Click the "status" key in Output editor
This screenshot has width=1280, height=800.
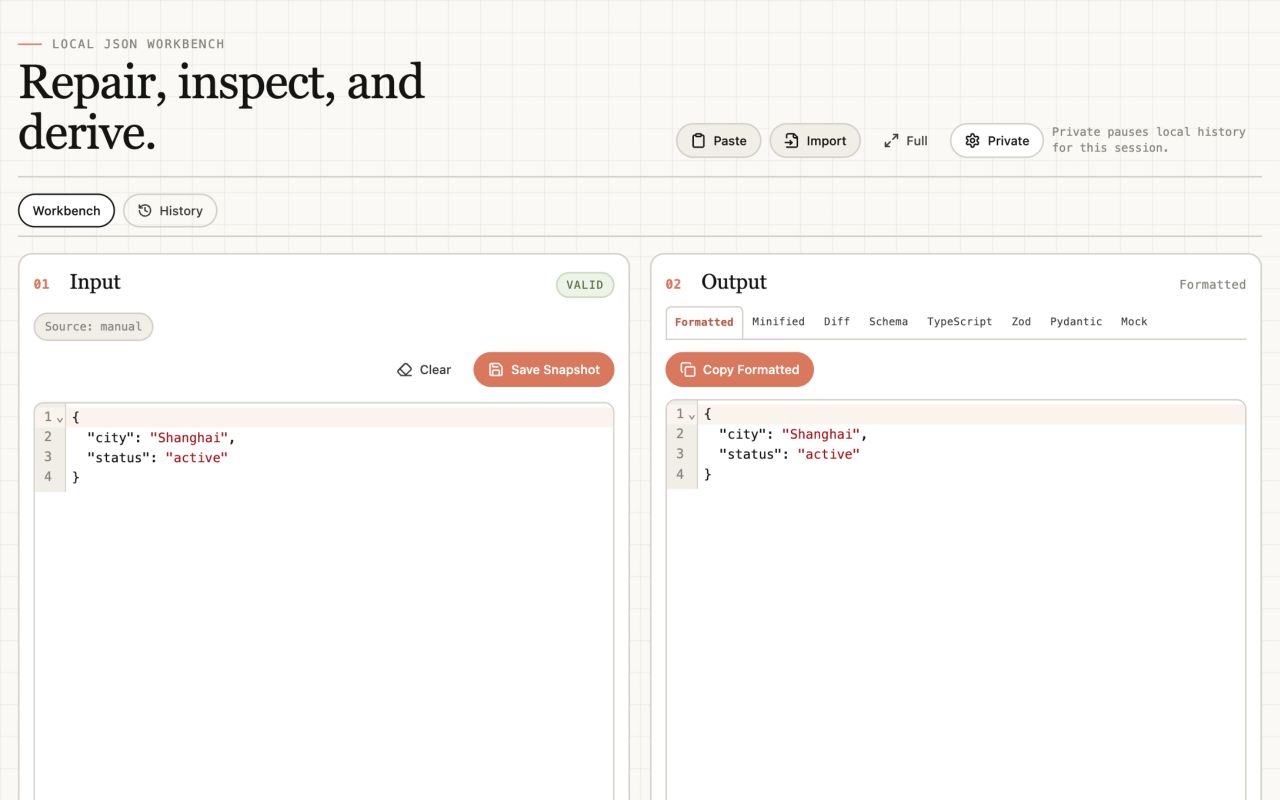point(750,454)
